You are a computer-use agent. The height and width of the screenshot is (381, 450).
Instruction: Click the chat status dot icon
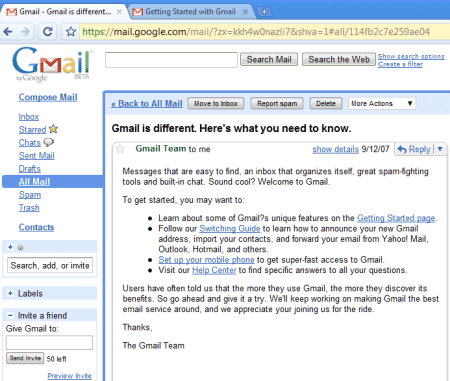[x=20, y=247]
